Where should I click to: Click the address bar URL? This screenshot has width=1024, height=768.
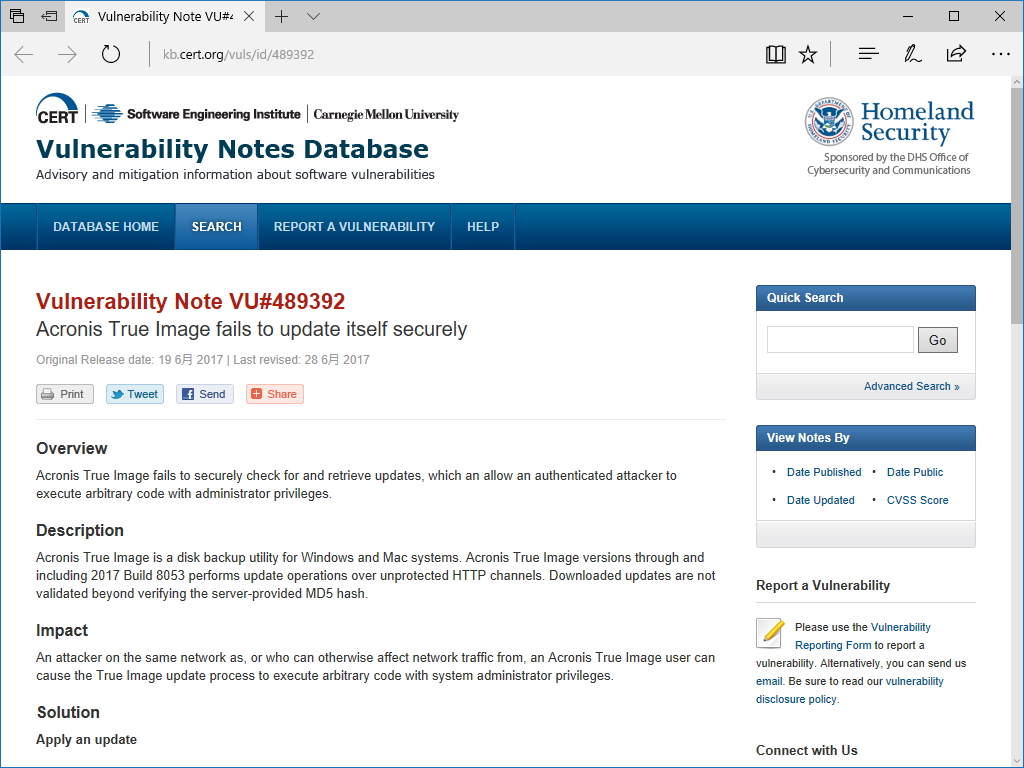point(238,54)
